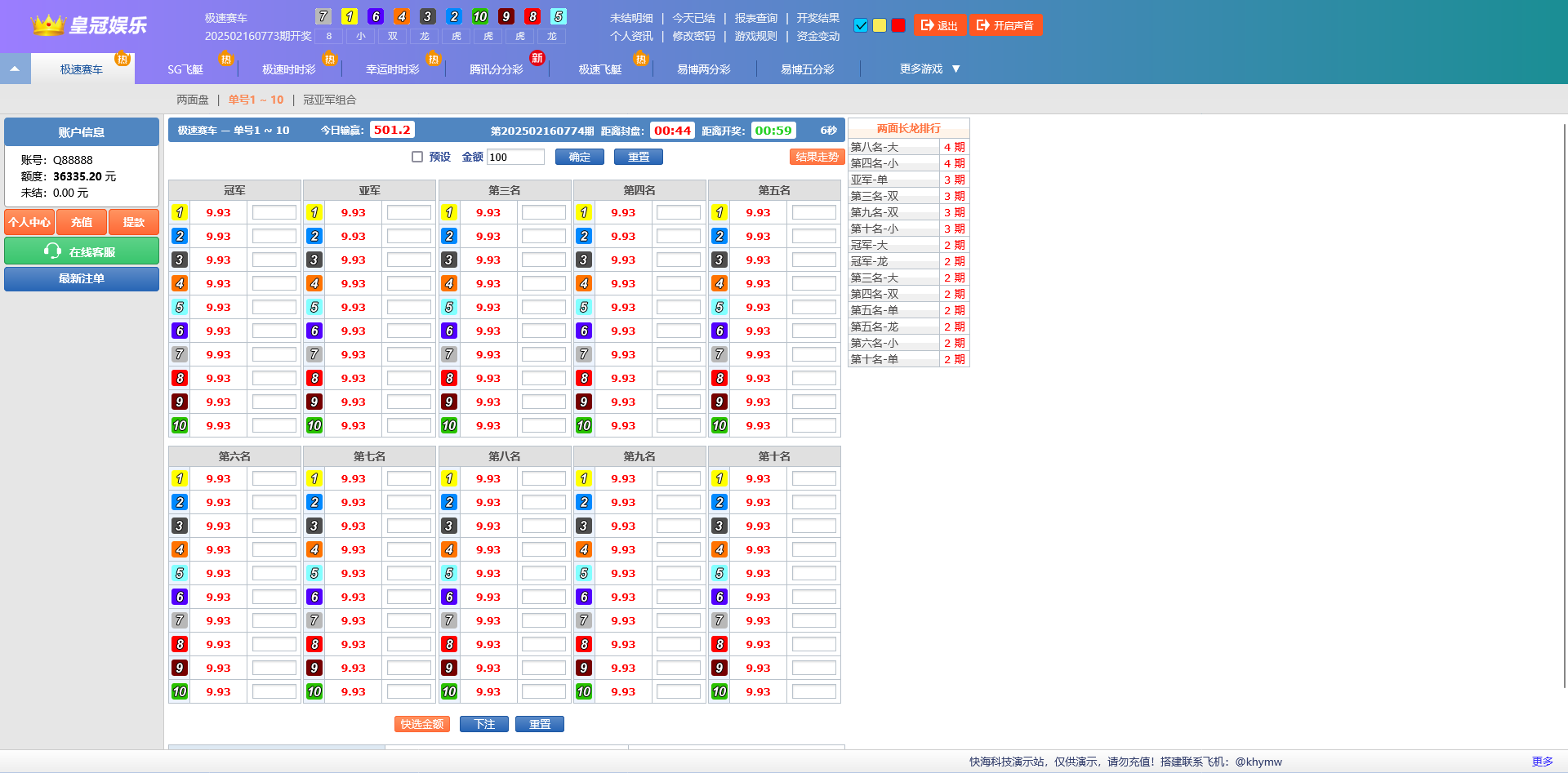Collapse the header using the up-arrow tab
Screen dimensions: 1568x773
point(15,69)
